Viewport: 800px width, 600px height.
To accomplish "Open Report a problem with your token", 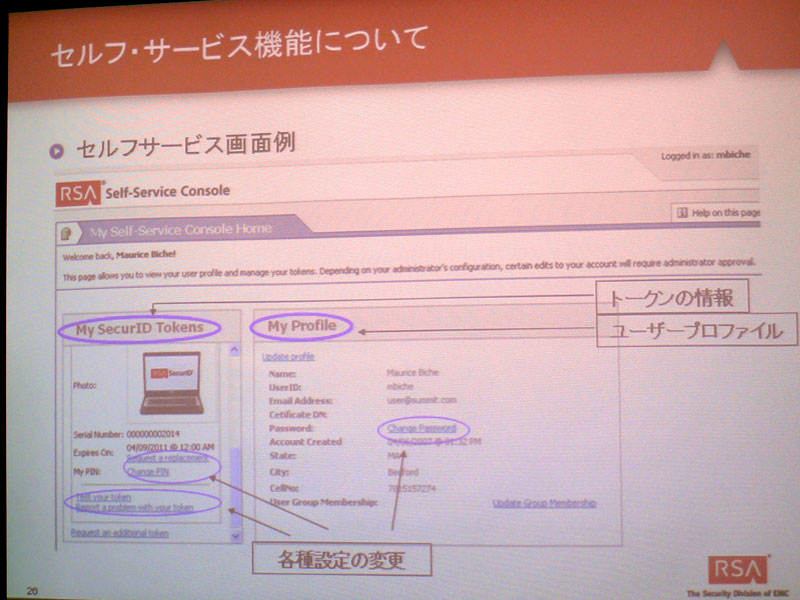I will coord(135,507).
